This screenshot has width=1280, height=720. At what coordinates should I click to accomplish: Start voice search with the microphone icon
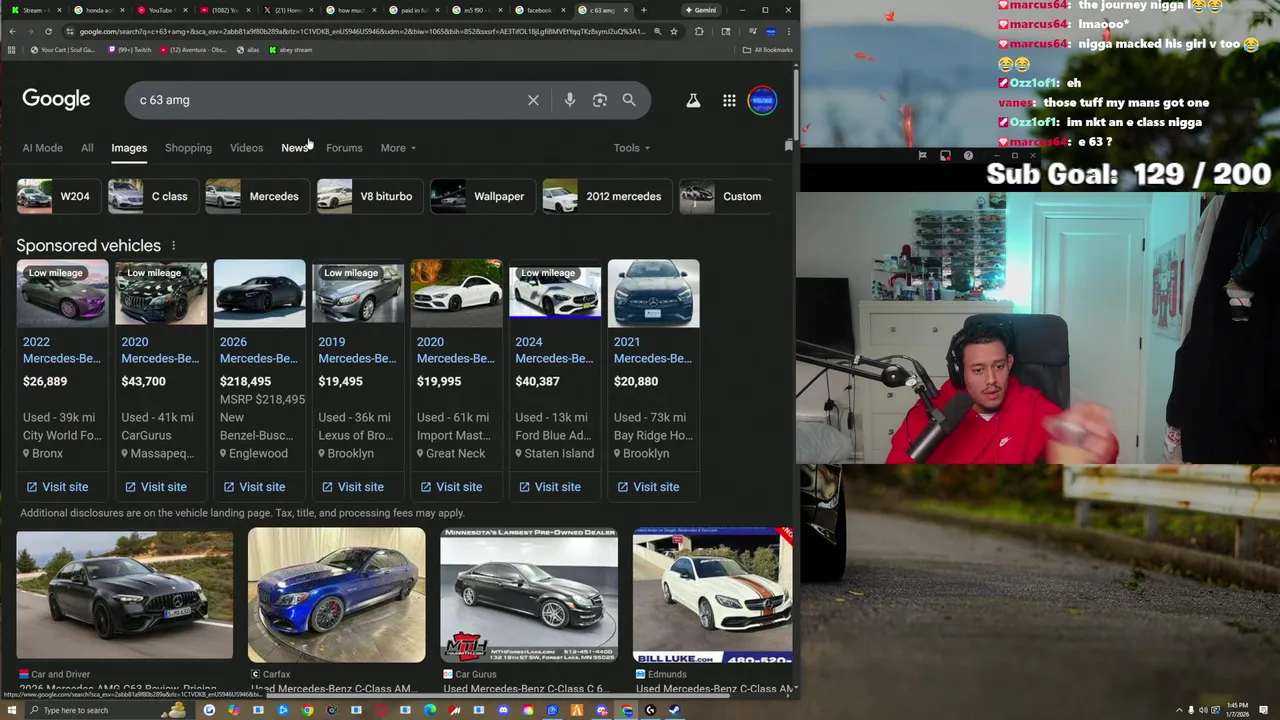point(569,100)
